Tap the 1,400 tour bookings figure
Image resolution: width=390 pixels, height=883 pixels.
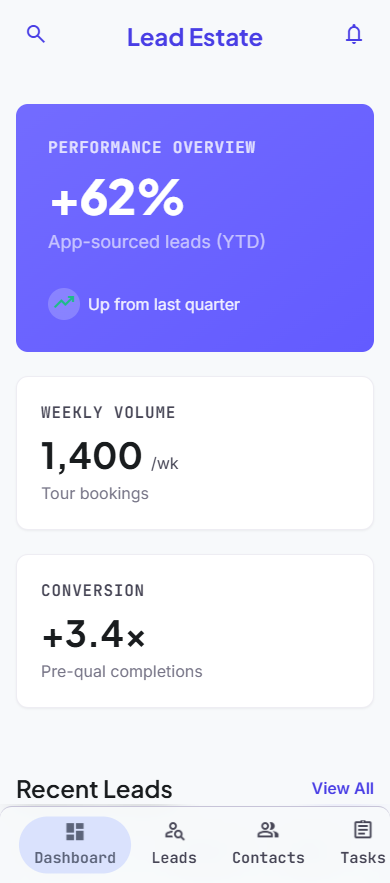[x=92, y=456]
